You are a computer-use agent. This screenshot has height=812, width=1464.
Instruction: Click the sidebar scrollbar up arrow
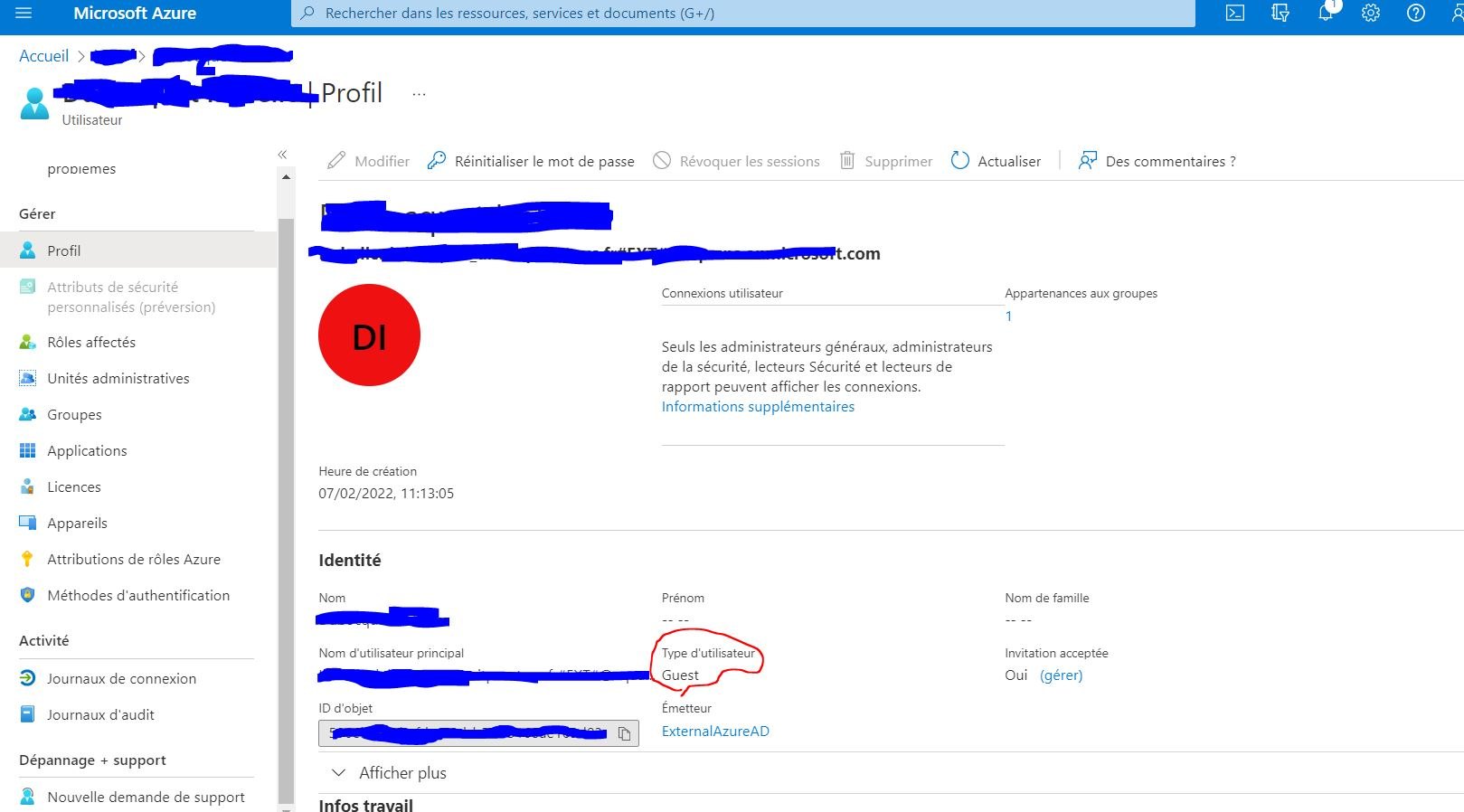[286, 177]
